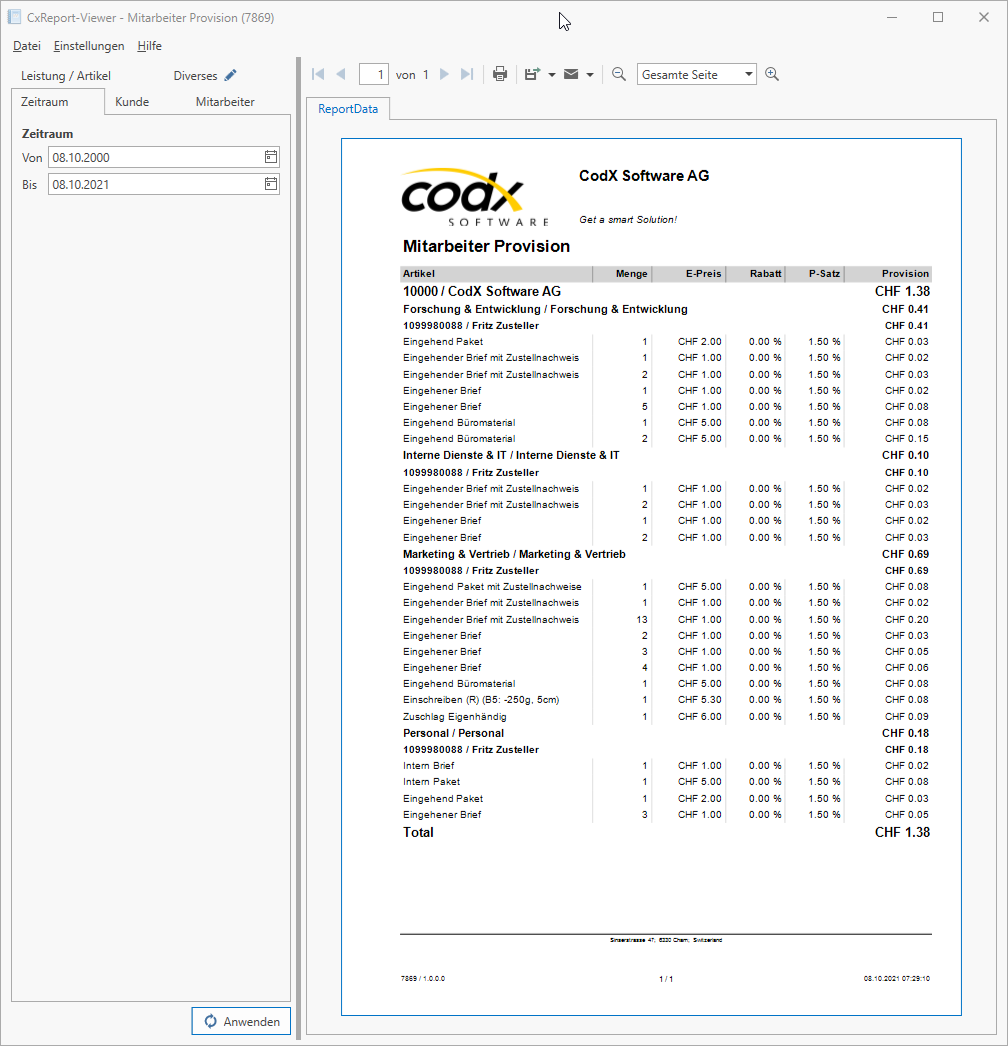Click the Anwenden button
The height and width of the screenshot is (1046, 1008).
coord(241,1021)
